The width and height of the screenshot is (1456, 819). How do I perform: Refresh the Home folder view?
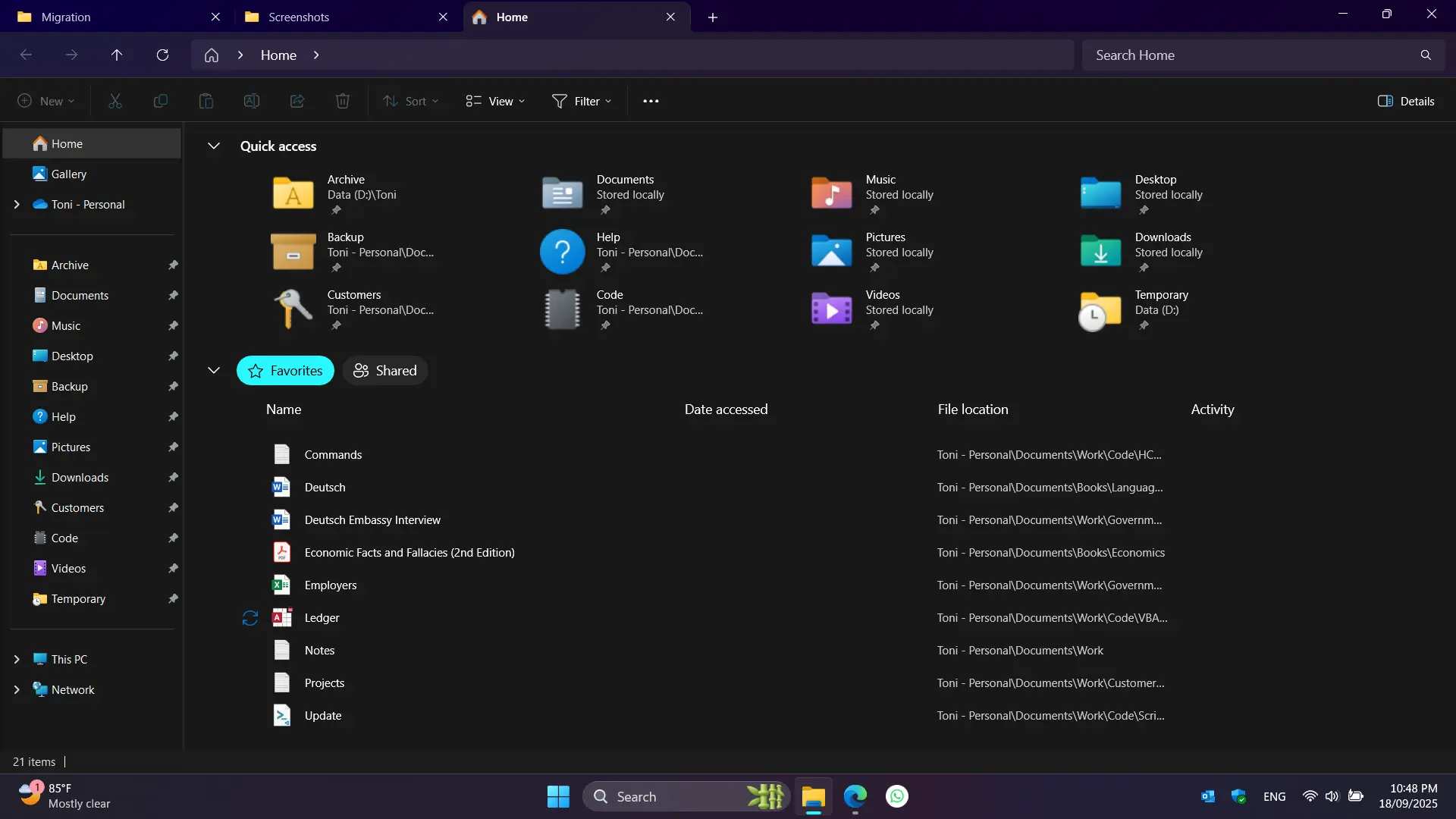tap(162, 55)
